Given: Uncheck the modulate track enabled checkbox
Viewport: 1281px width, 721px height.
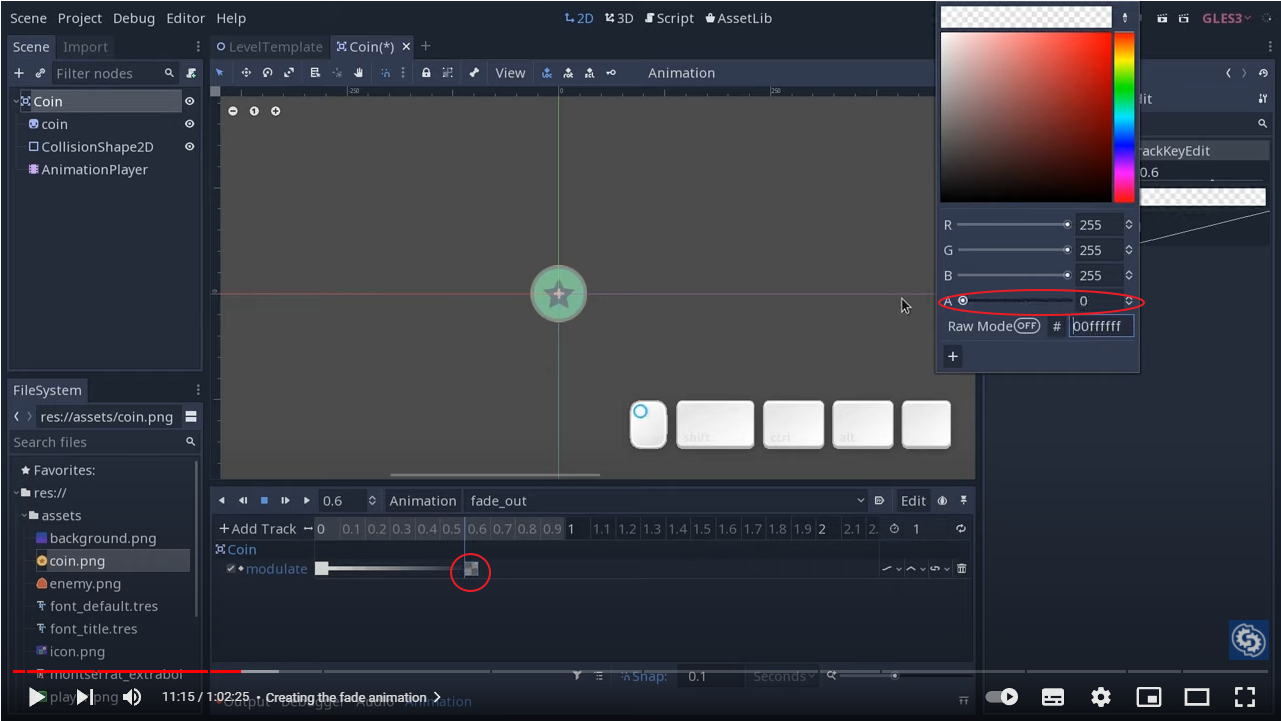Looking at the screenshot, I should point(231,569).
